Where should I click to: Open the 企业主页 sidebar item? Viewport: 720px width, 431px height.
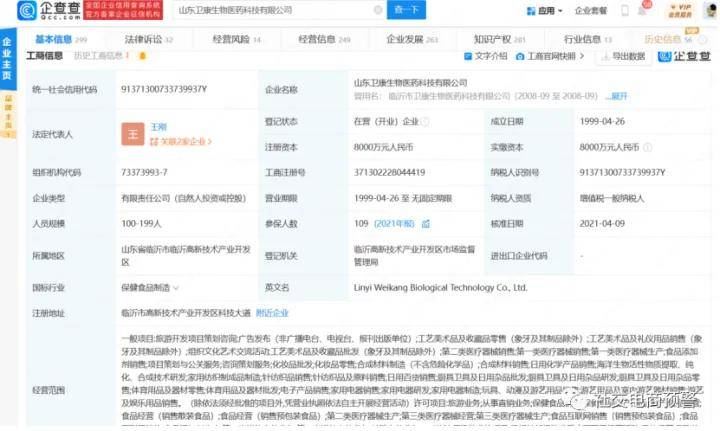point(7,60)
